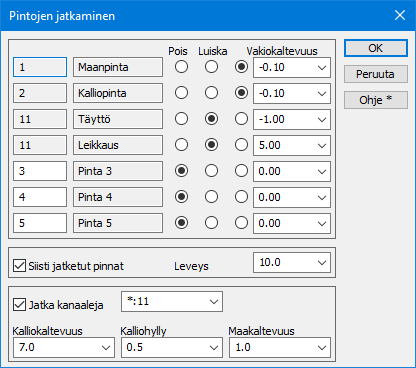This screenshot has height=368, width=416.
Task: Open help via Ohje * button
Action: 376,100
